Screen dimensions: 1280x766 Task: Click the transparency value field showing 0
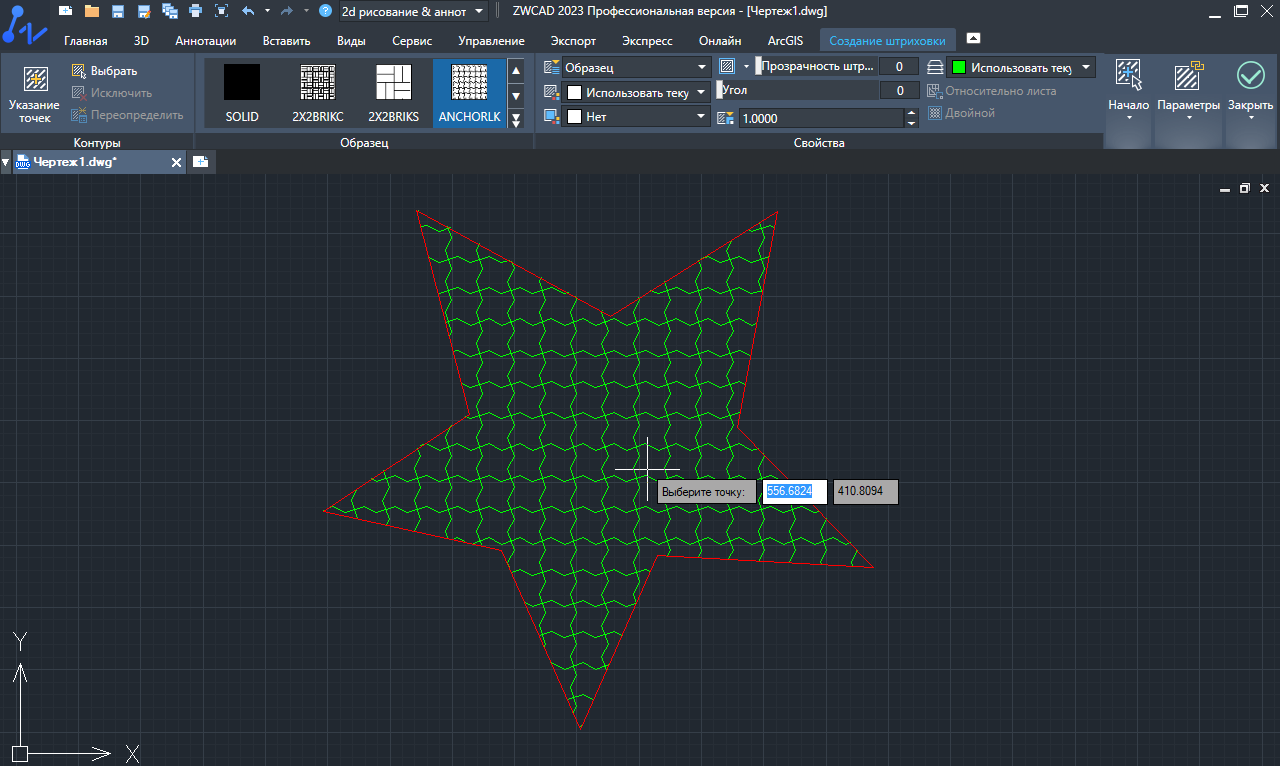pos(899,66)
